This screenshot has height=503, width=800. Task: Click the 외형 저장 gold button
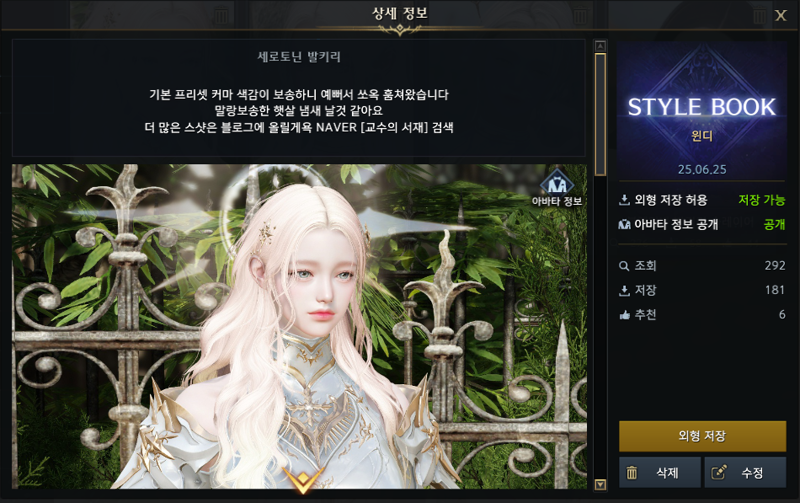point(702,436)
